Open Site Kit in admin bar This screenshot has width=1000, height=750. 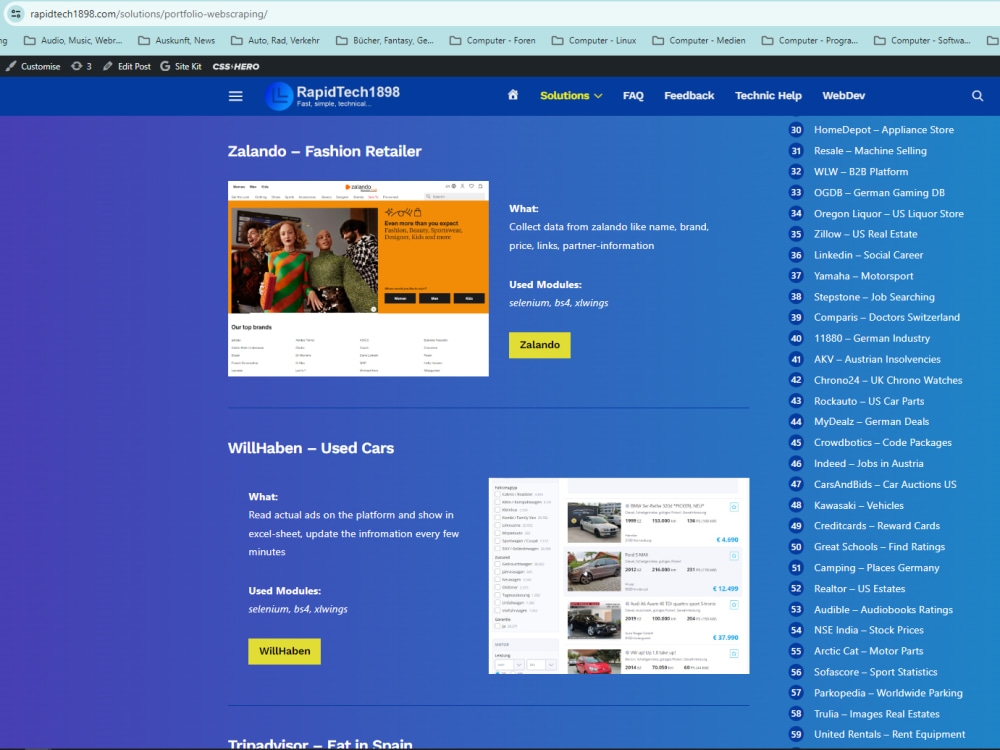pos(181,66)
